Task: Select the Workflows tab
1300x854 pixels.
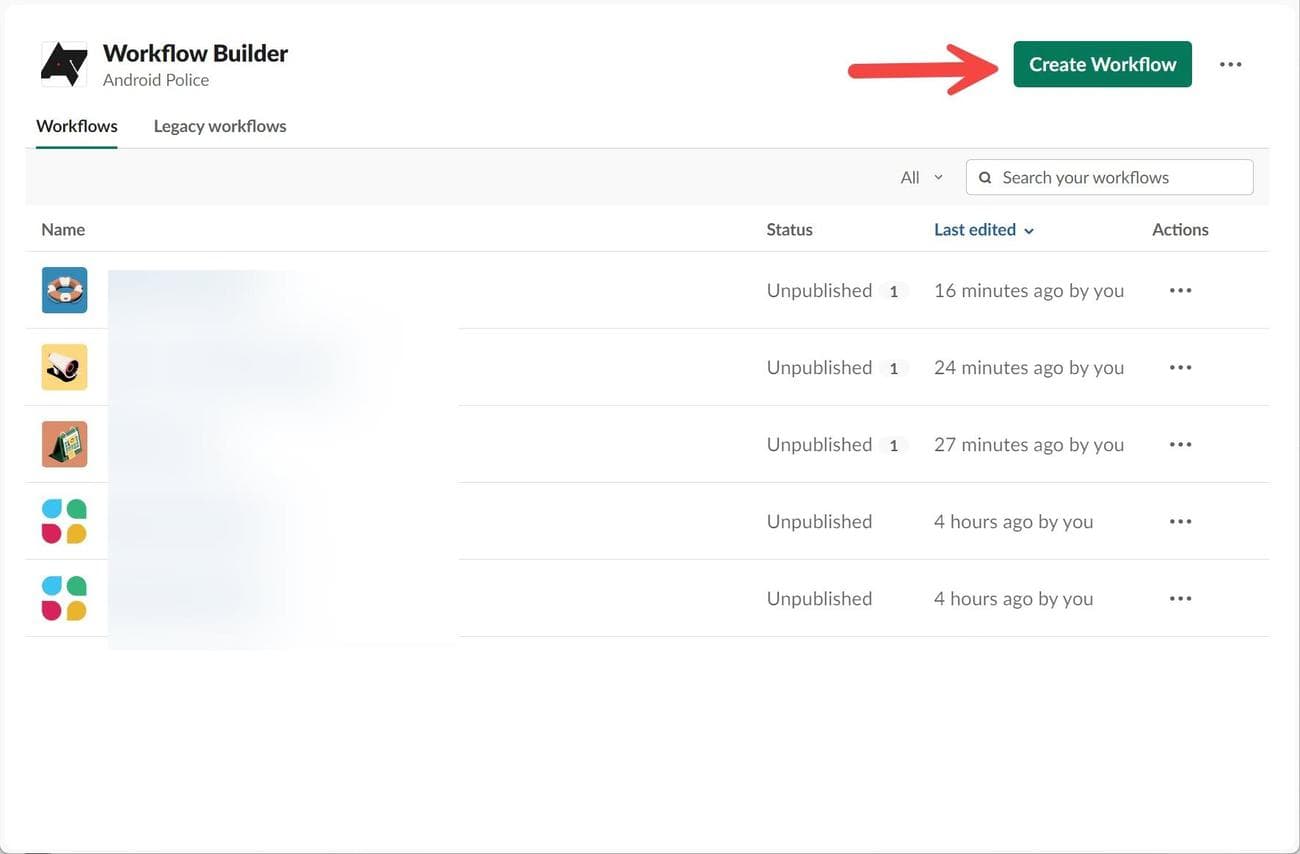Action: [x=77, y=126]
